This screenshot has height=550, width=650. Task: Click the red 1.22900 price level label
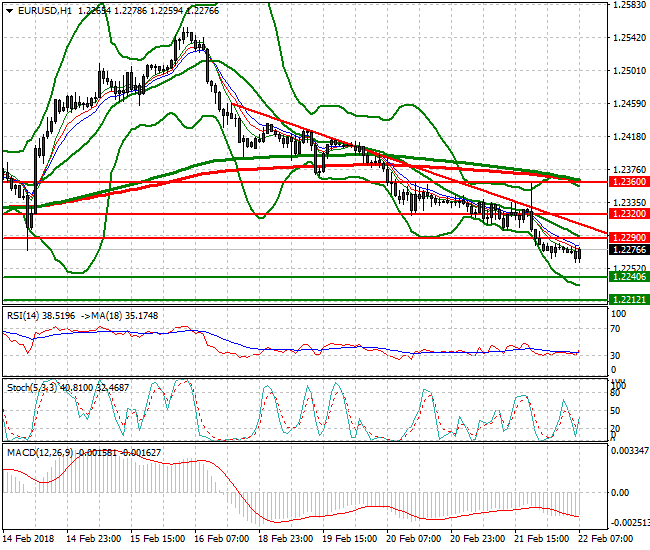tap(629, 237)
